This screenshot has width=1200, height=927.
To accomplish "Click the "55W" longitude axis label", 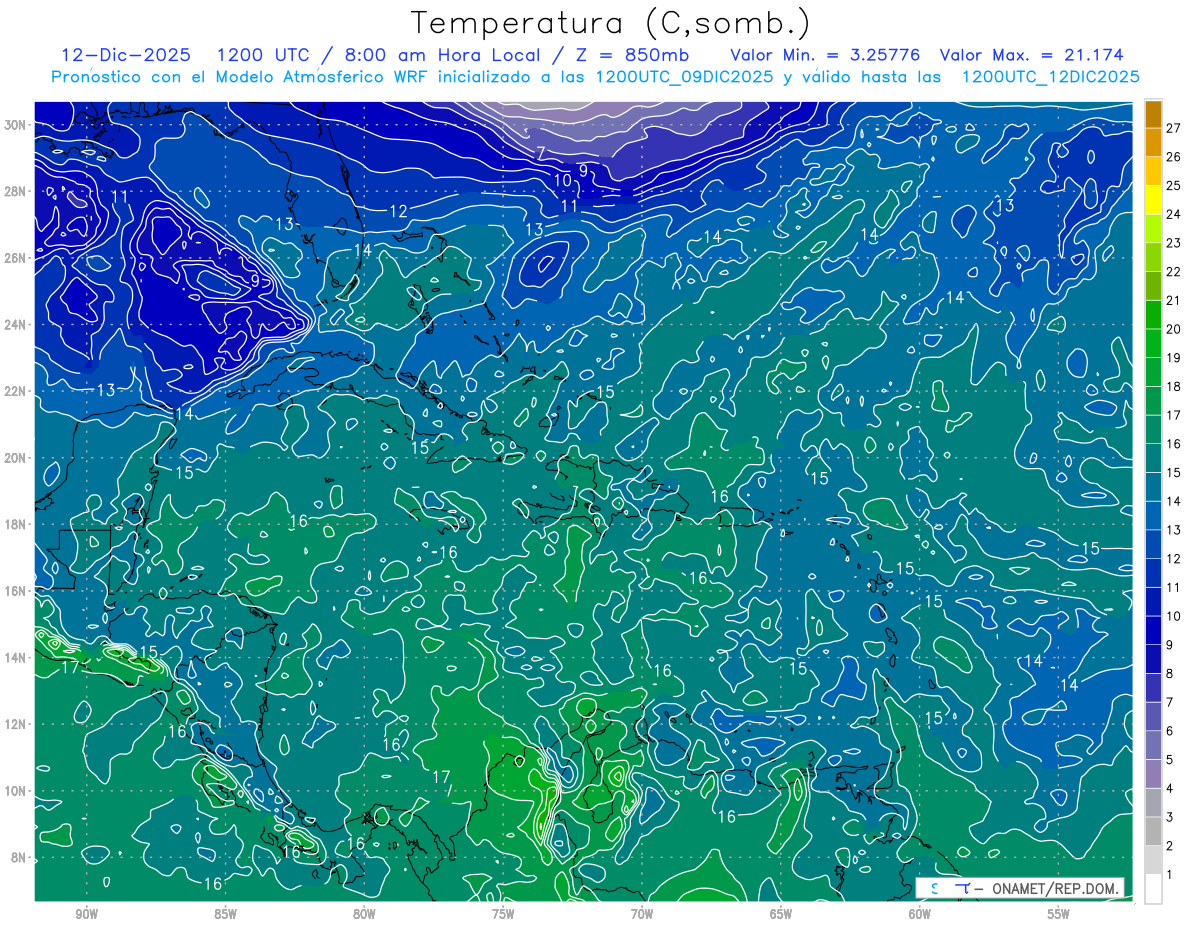I will click(x=1059, y=914).
